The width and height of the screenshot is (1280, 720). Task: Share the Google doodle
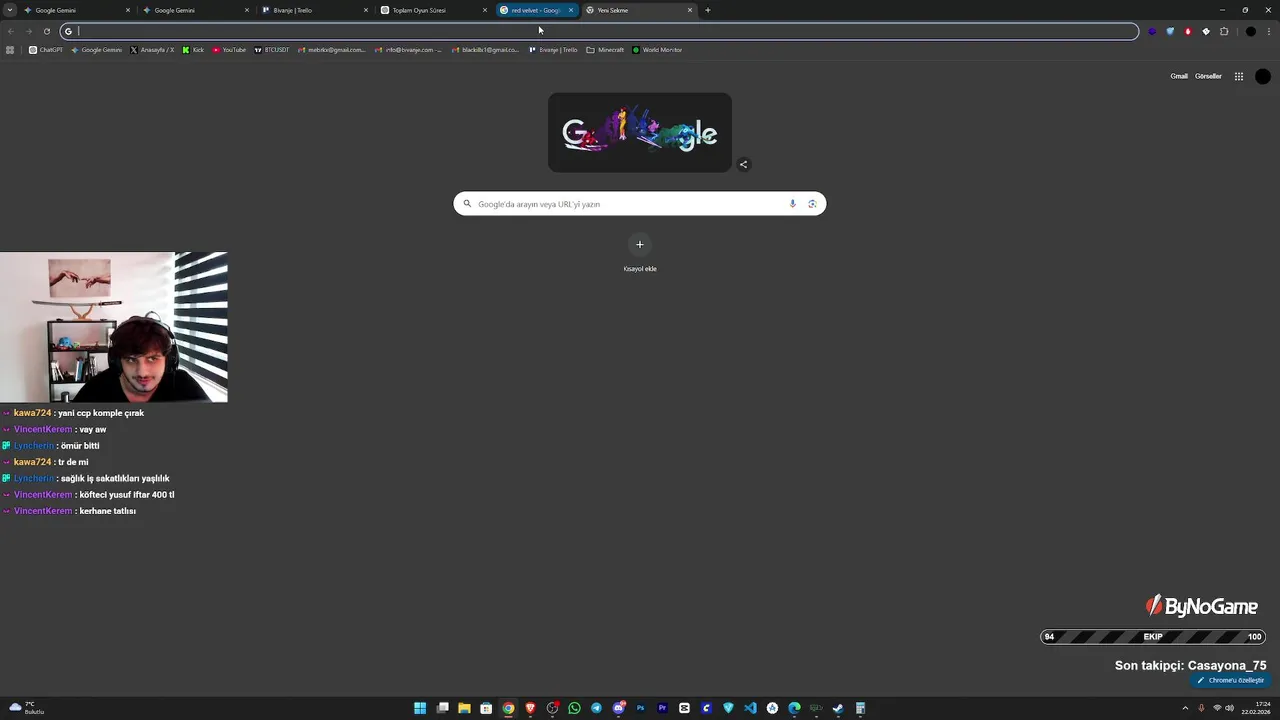pyautogui.click(x=743, y=164)
